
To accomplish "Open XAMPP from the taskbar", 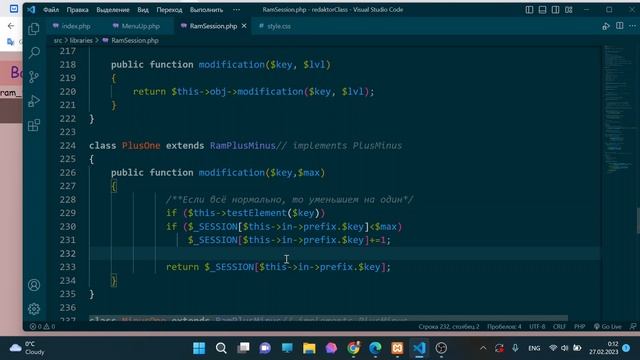I will click(x=397, y=348).
